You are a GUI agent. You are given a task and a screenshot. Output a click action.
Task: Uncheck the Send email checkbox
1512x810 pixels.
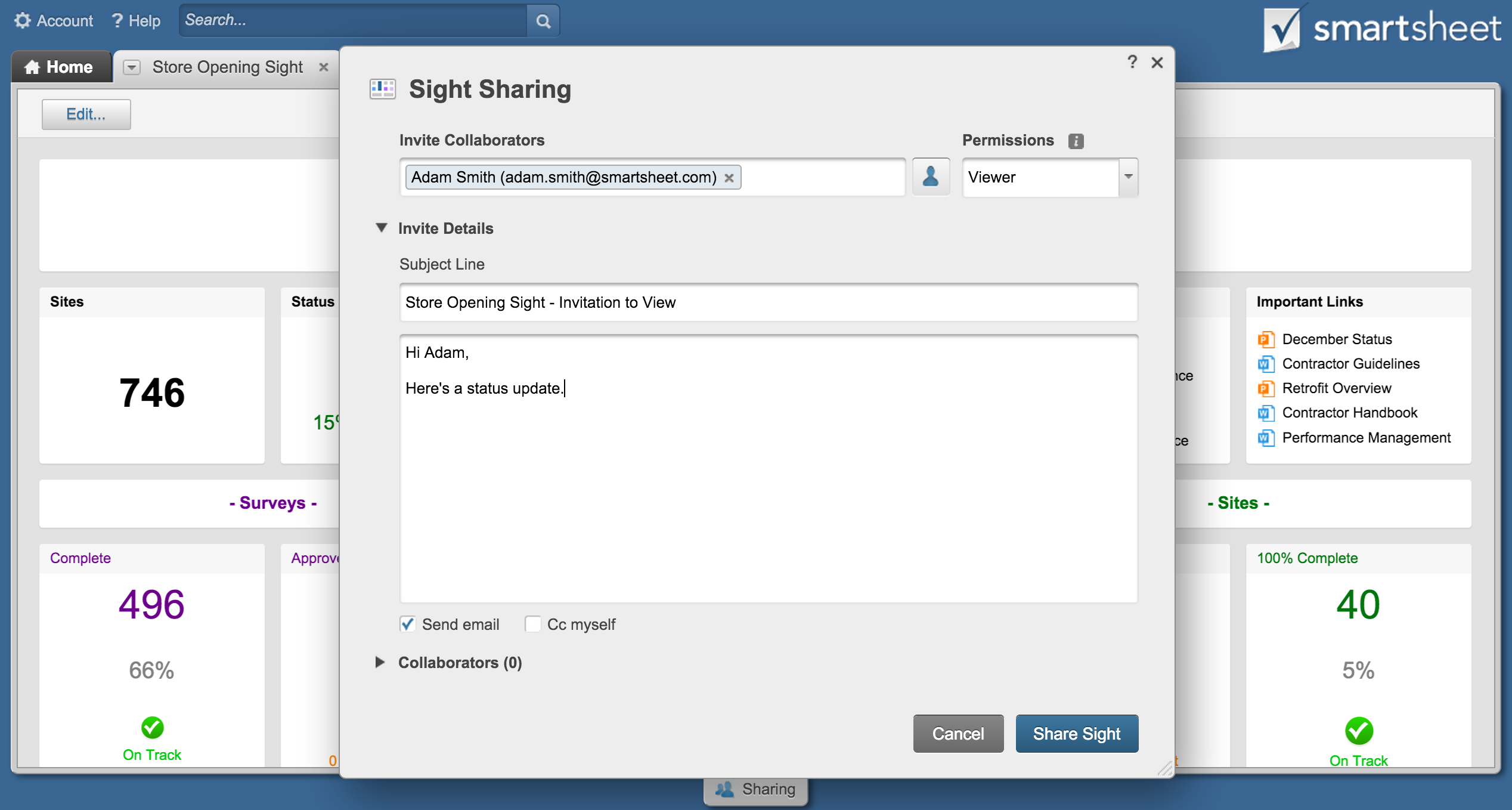click(408, 624)
